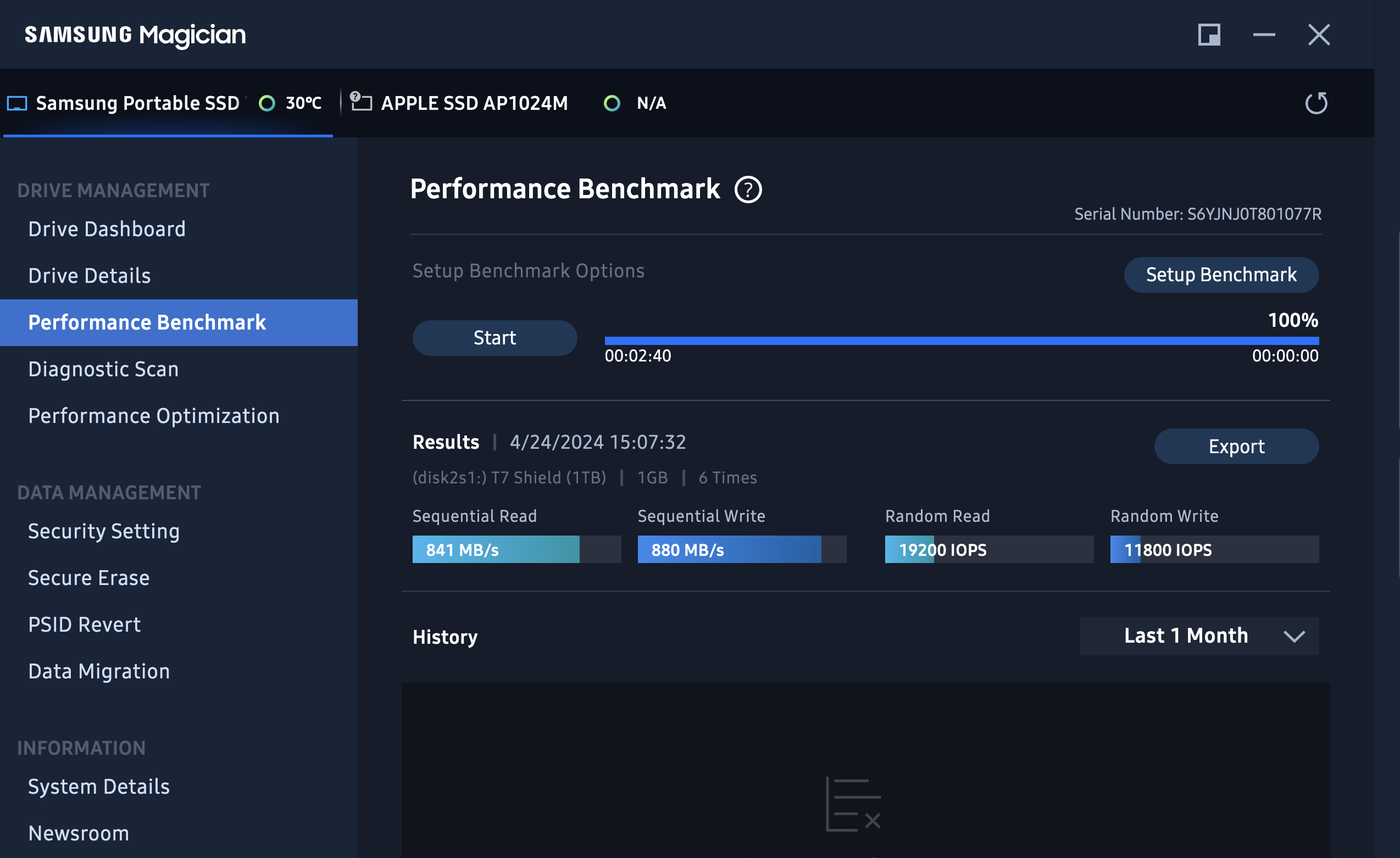Open Secure Erase in Data Management

(88, 577)
